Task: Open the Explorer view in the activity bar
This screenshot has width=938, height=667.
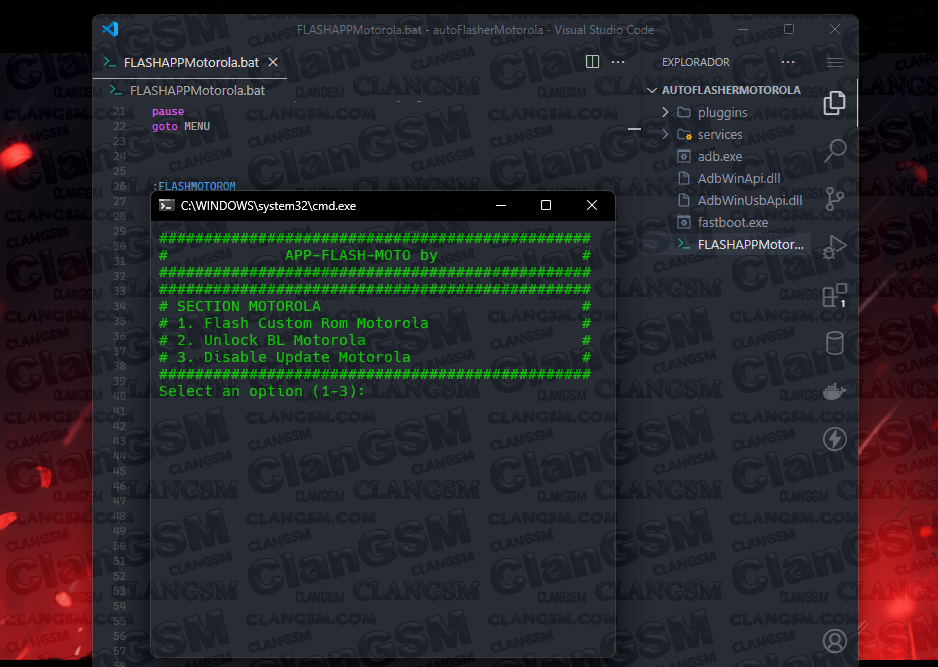Action: pyautogui.click(x=835, y=103)
